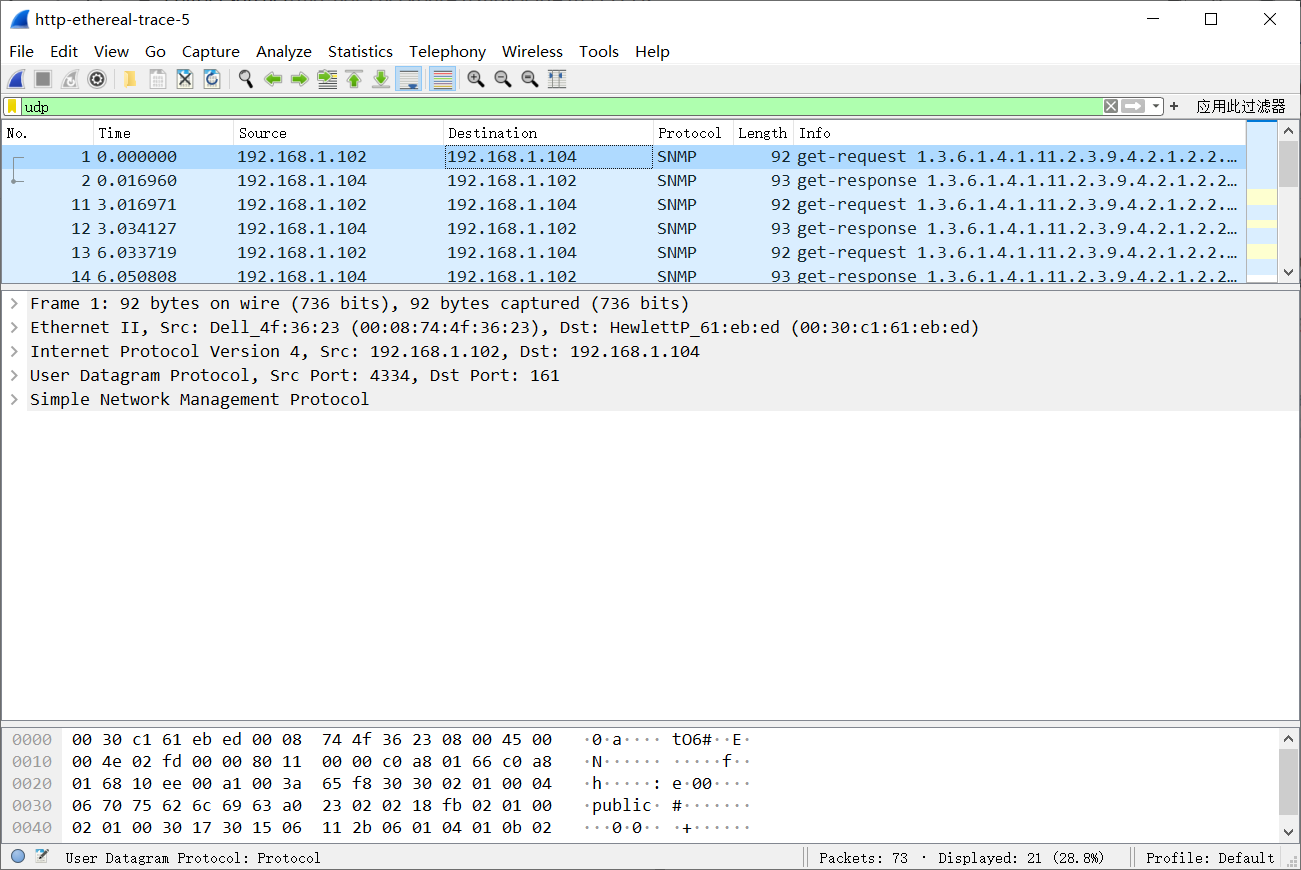Image resolution: width=1301 pixels, height=870 pixels.
Task: Click the Restart current capture icon
Action: pyautogui.click(x=70, y=79)
